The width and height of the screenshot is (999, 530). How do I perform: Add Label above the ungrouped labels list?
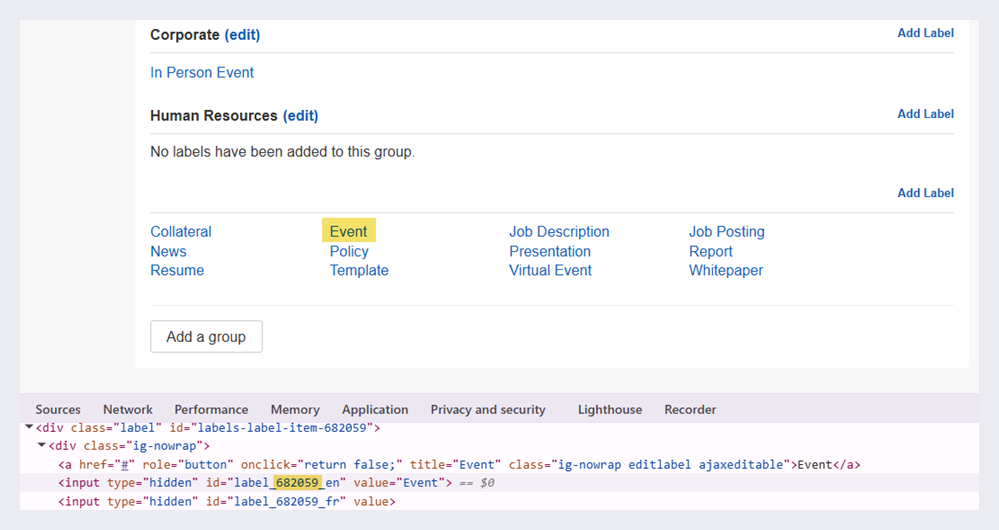925,193
